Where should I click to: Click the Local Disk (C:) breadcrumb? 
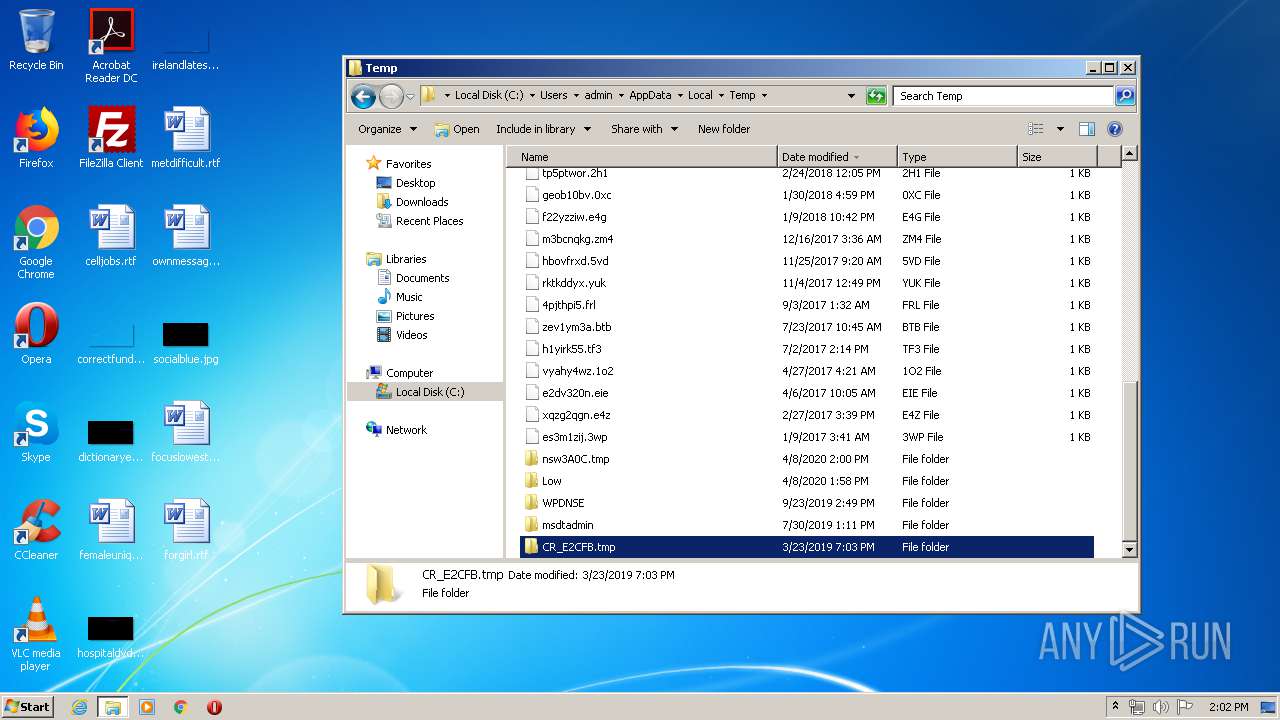click(x=489, y=96)
